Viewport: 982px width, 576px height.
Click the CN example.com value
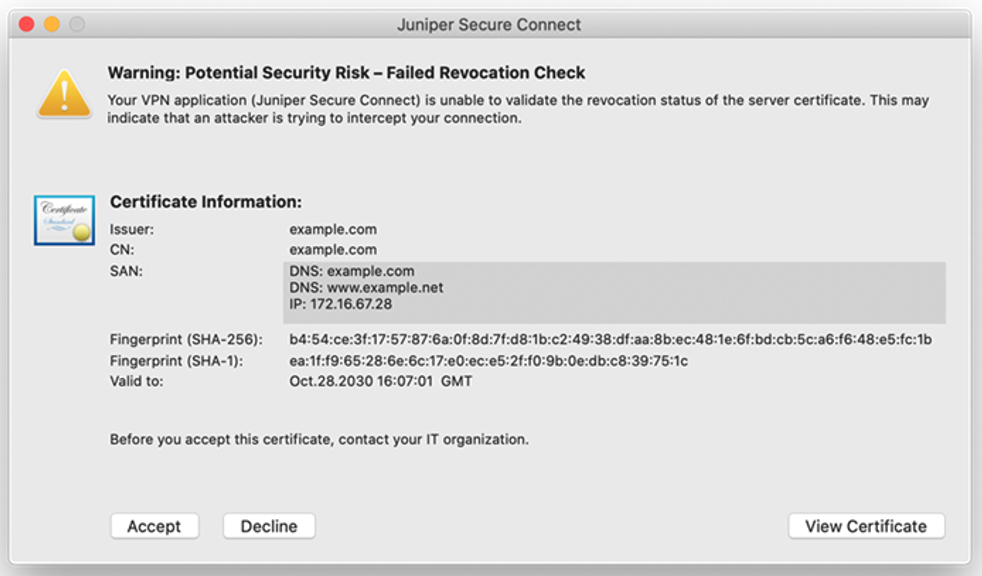333,250
